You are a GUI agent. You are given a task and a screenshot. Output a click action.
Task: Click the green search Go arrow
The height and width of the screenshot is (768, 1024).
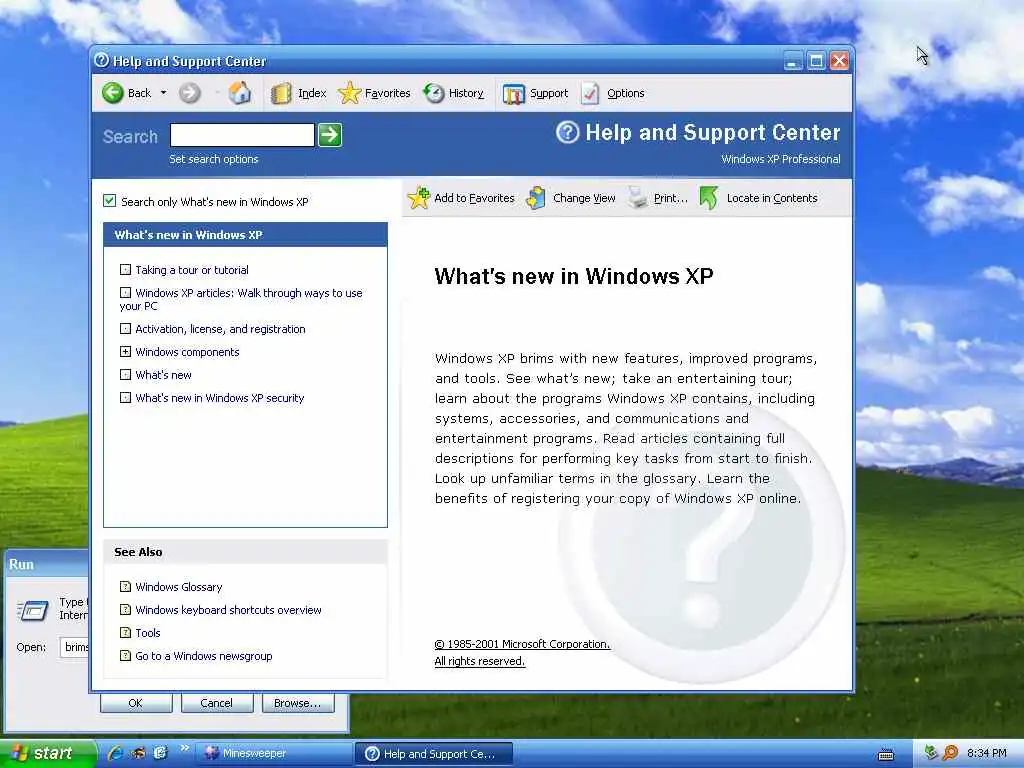[x=330, y=135]
